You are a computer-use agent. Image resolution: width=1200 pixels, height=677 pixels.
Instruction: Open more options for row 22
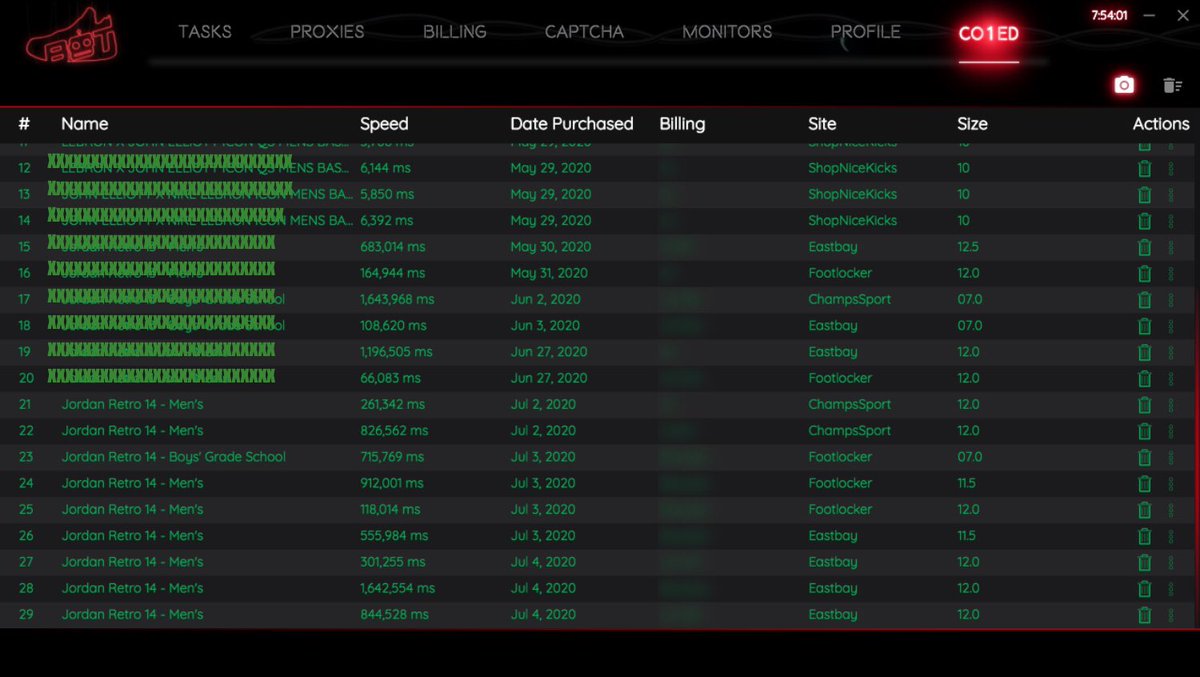1171,431
